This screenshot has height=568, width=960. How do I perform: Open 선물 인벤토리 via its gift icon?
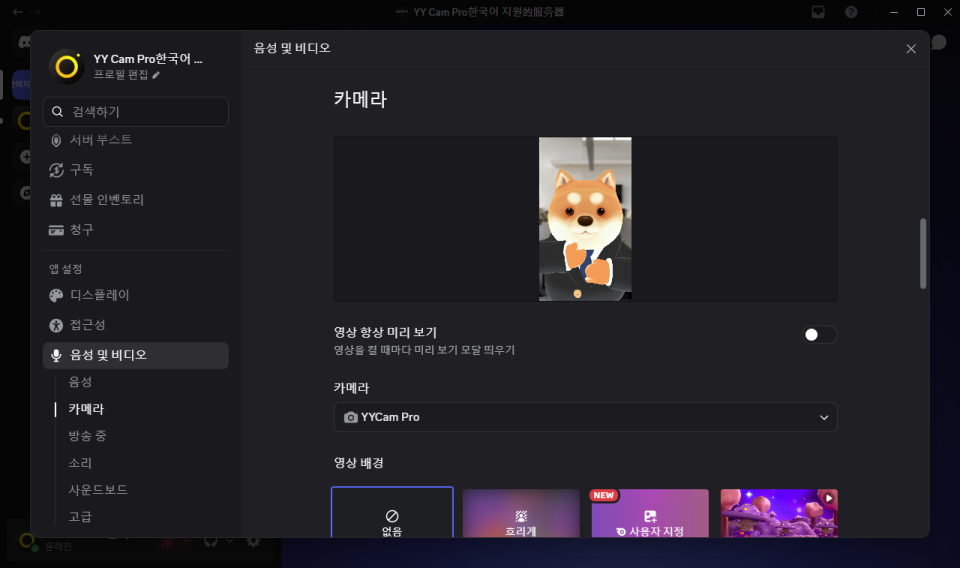56,200
